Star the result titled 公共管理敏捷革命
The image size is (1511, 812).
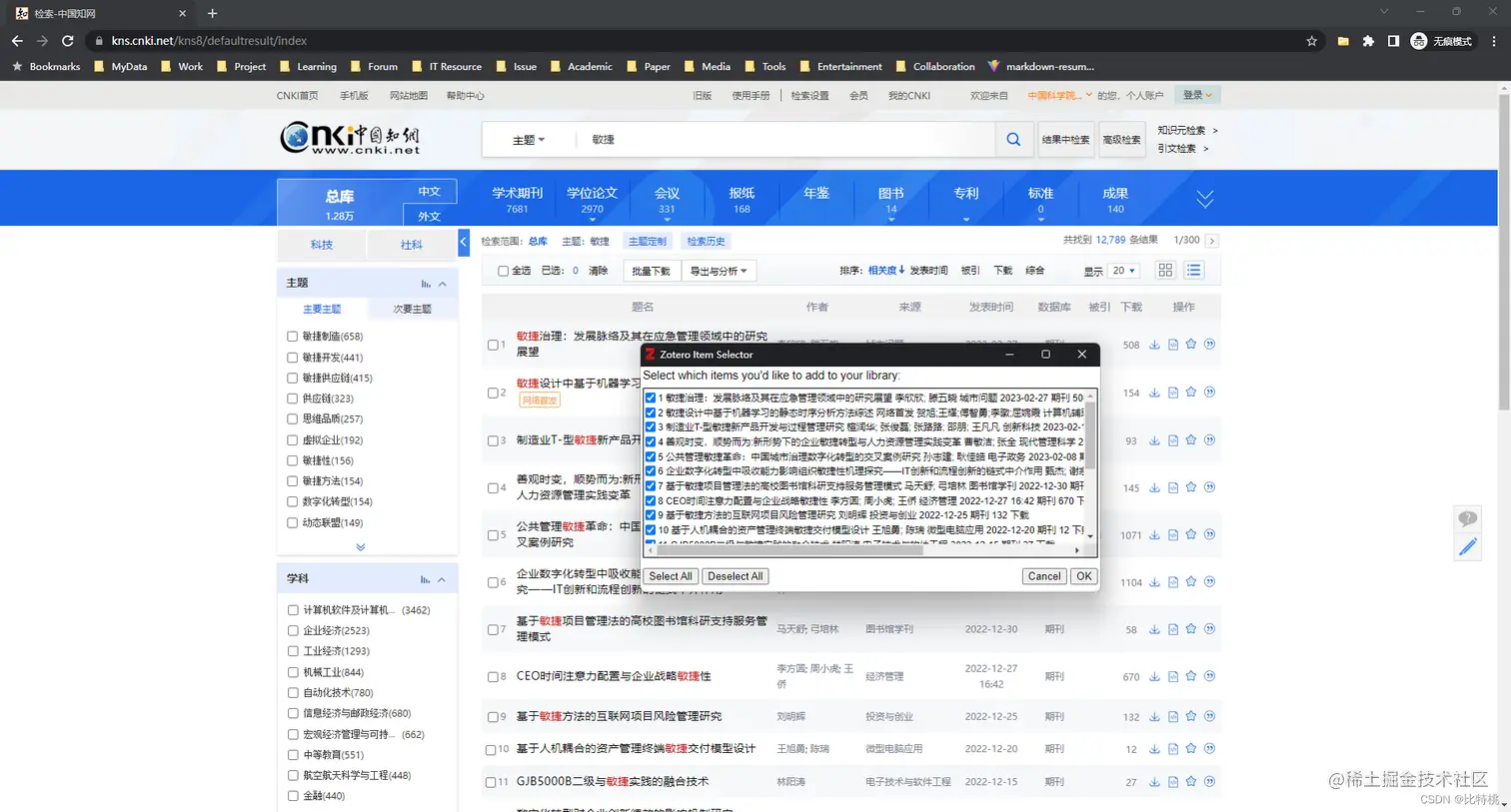[1189, 534]
